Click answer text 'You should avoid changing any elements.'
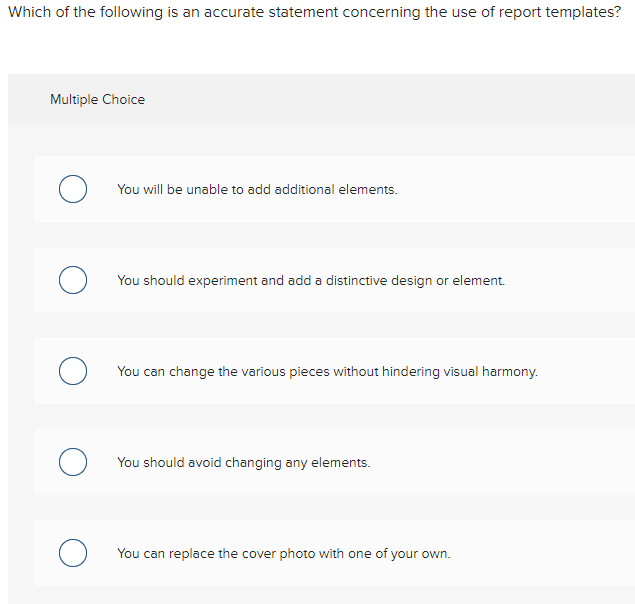635x604 pixels. (x=244, y=462)
